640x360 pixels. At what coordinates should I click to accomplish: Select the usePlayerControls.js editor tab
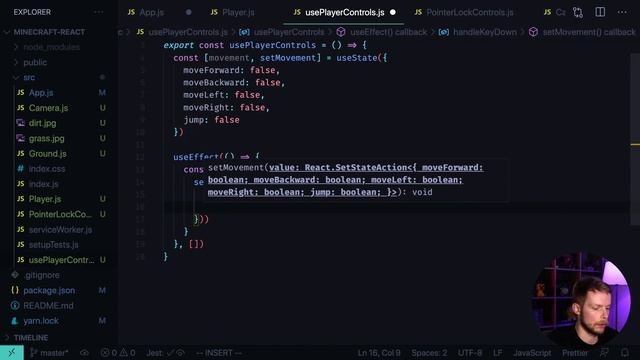point(344,12)
